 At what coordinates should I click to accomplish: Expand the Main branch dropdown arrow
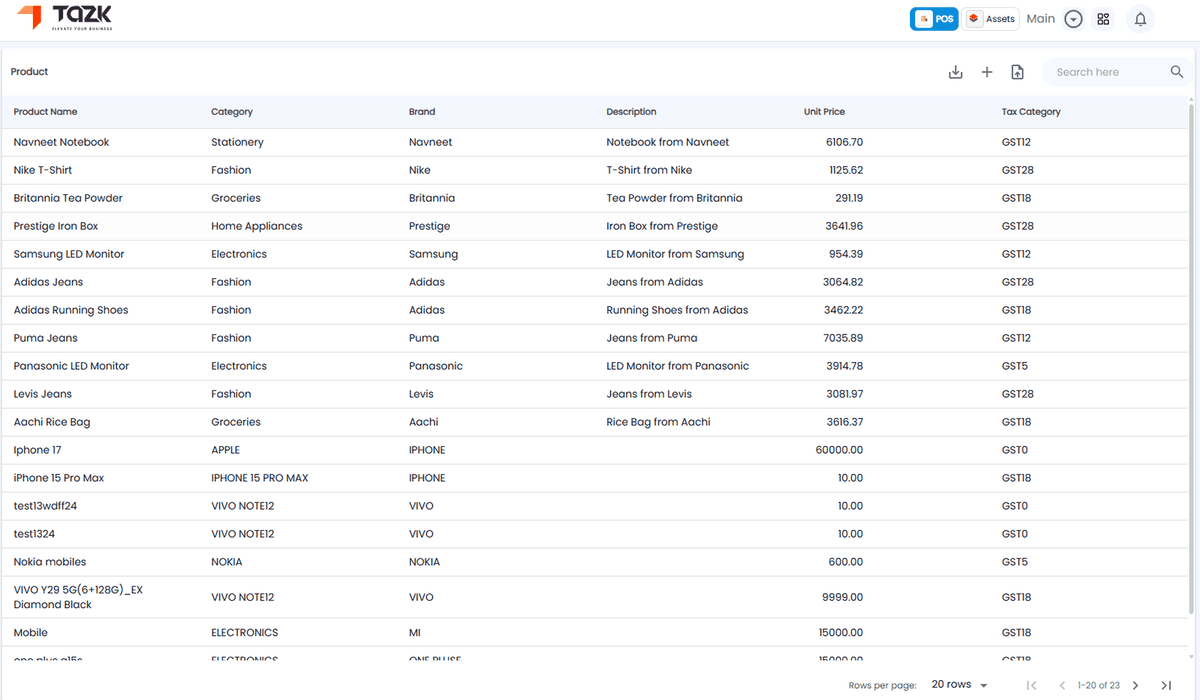(x=1074, y=19)
